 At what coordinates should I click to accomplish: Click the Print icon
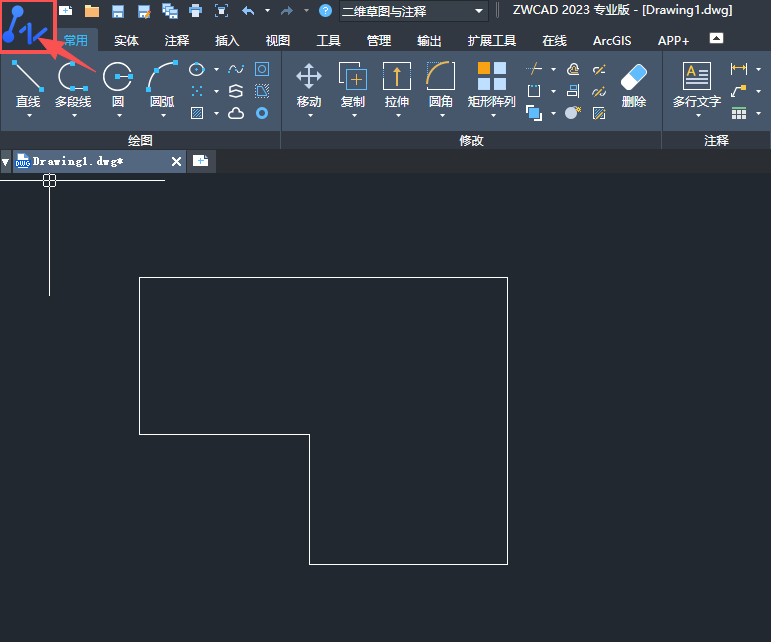(x=196, y=10)
